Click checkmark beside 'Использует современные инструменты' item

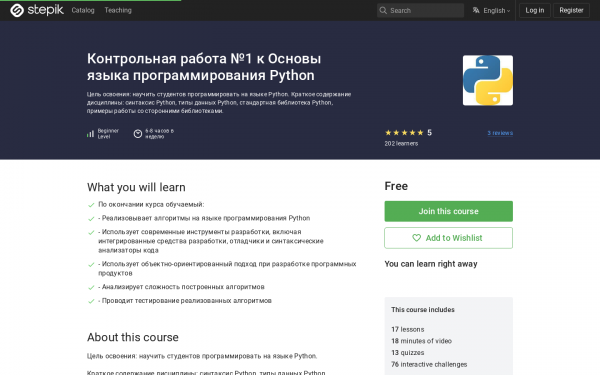(91, 233)
